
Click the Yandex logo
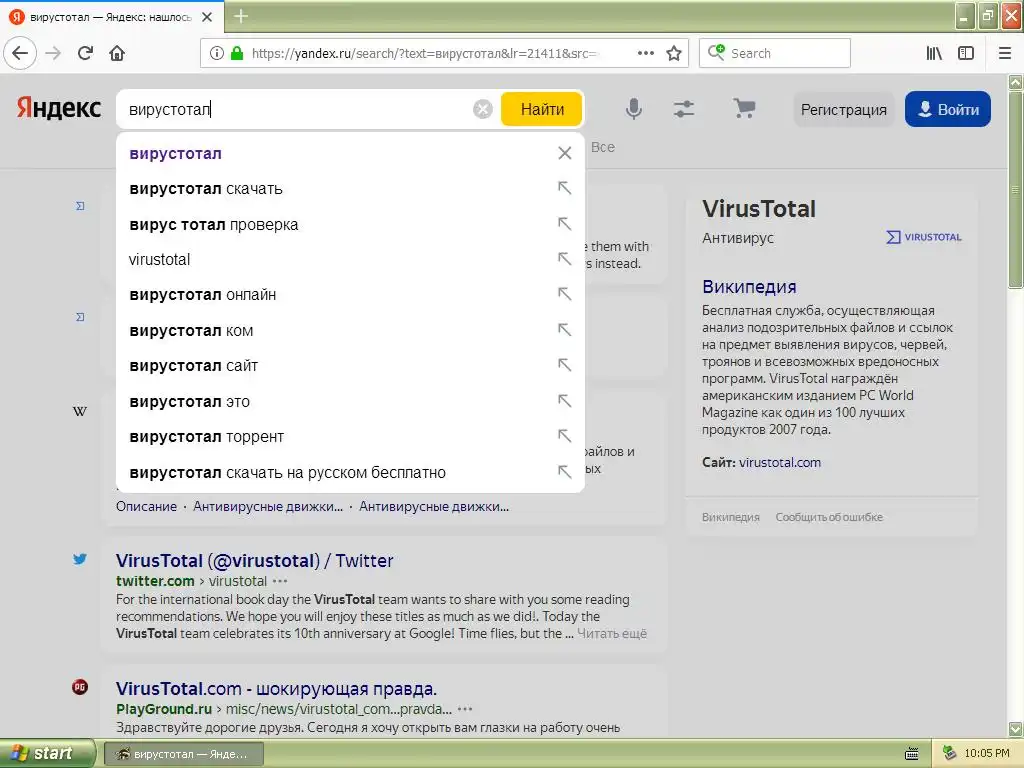59,108
